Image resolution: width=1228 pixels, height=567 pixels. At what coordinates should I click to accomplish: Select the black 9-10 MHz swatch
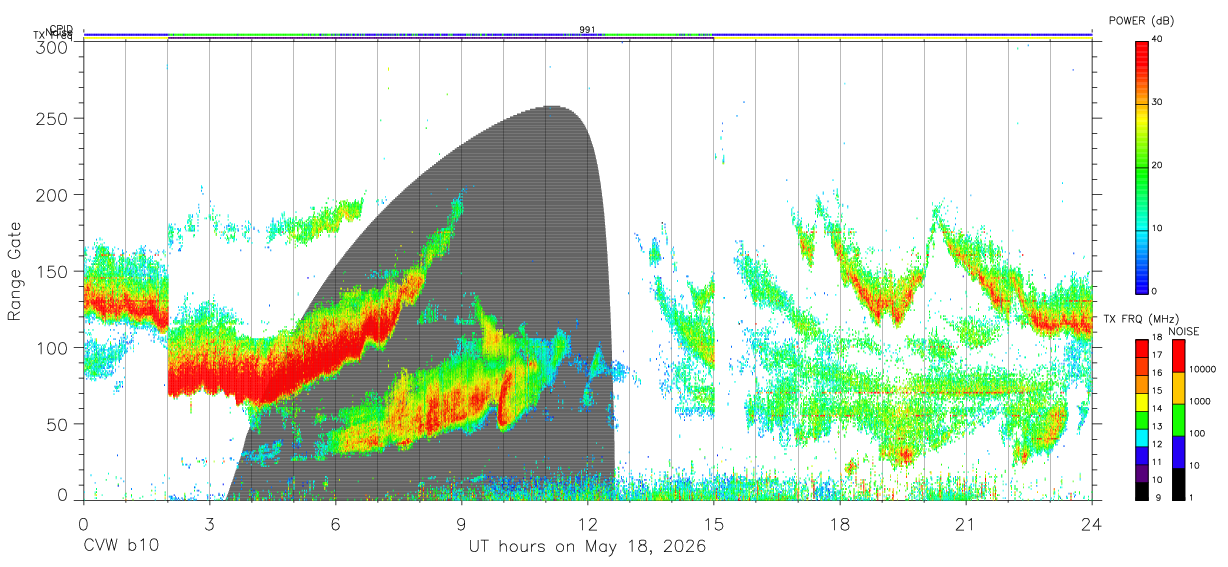1141,489
